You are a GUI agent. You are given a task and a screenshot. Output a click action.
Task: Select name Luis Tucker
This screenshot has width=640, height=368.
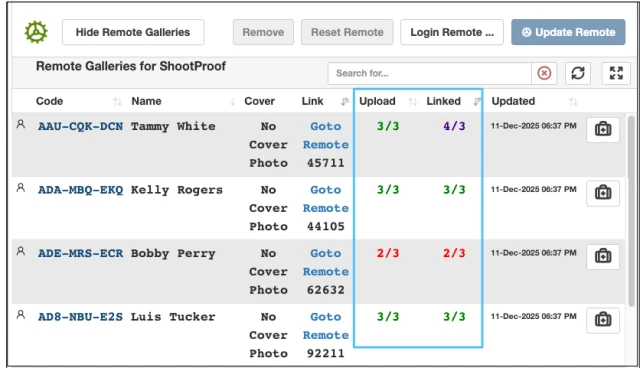point(173,317)
